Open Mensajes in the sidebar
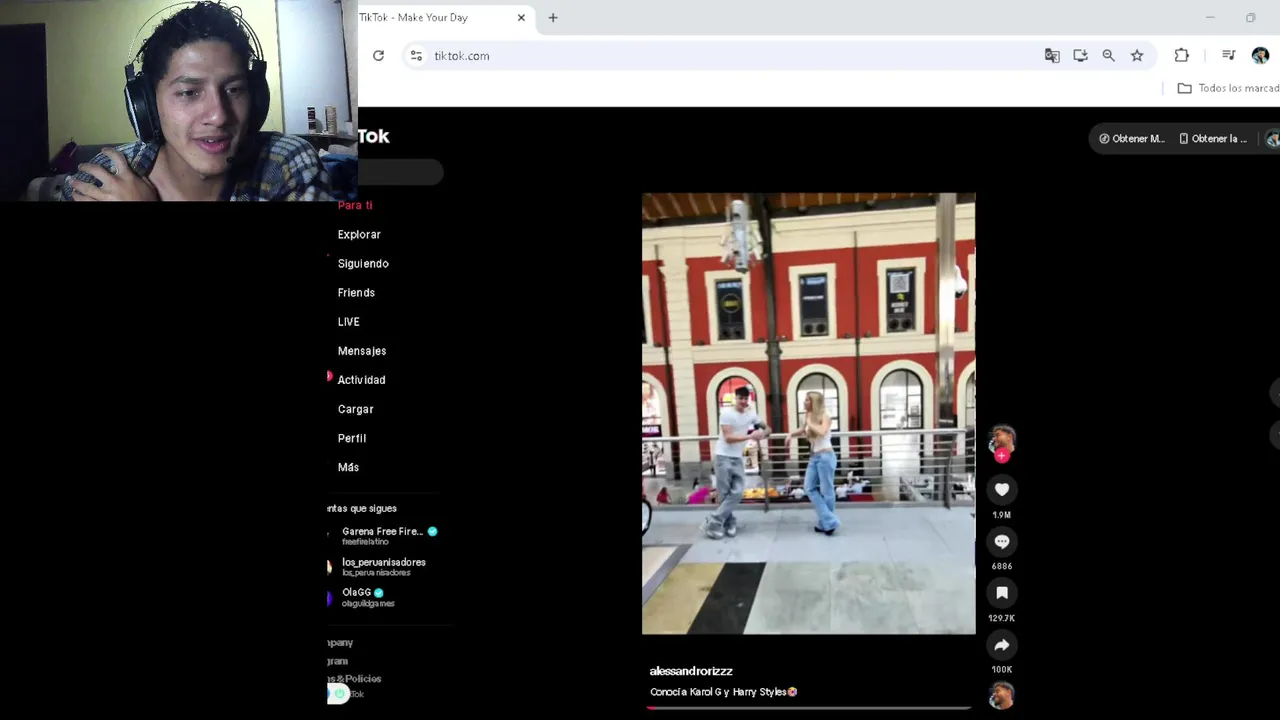 tap(362, 351)
